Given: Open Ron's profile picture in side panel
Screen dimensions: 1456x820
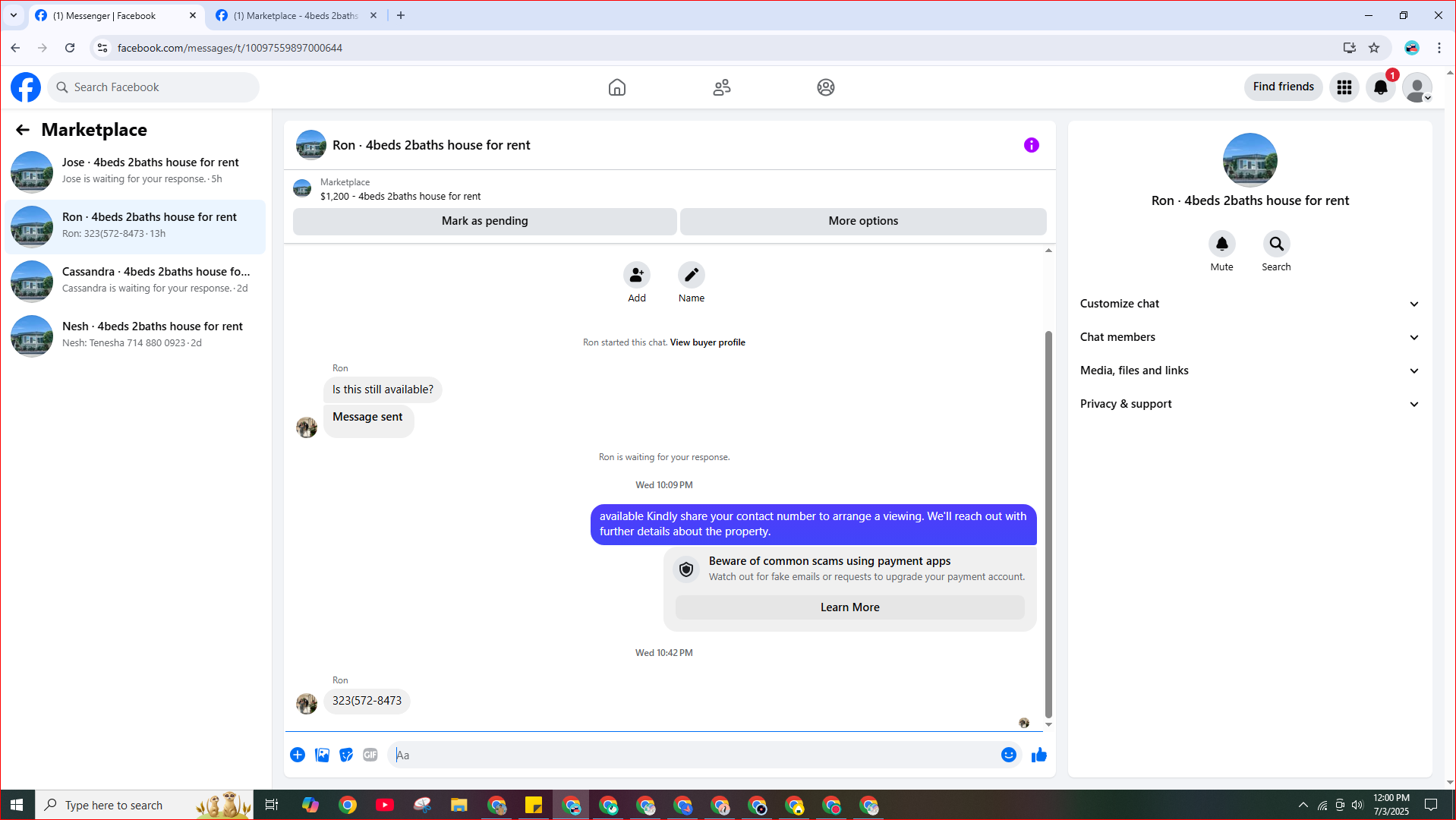Looking at the screenshot, I should coord(1250,160).
